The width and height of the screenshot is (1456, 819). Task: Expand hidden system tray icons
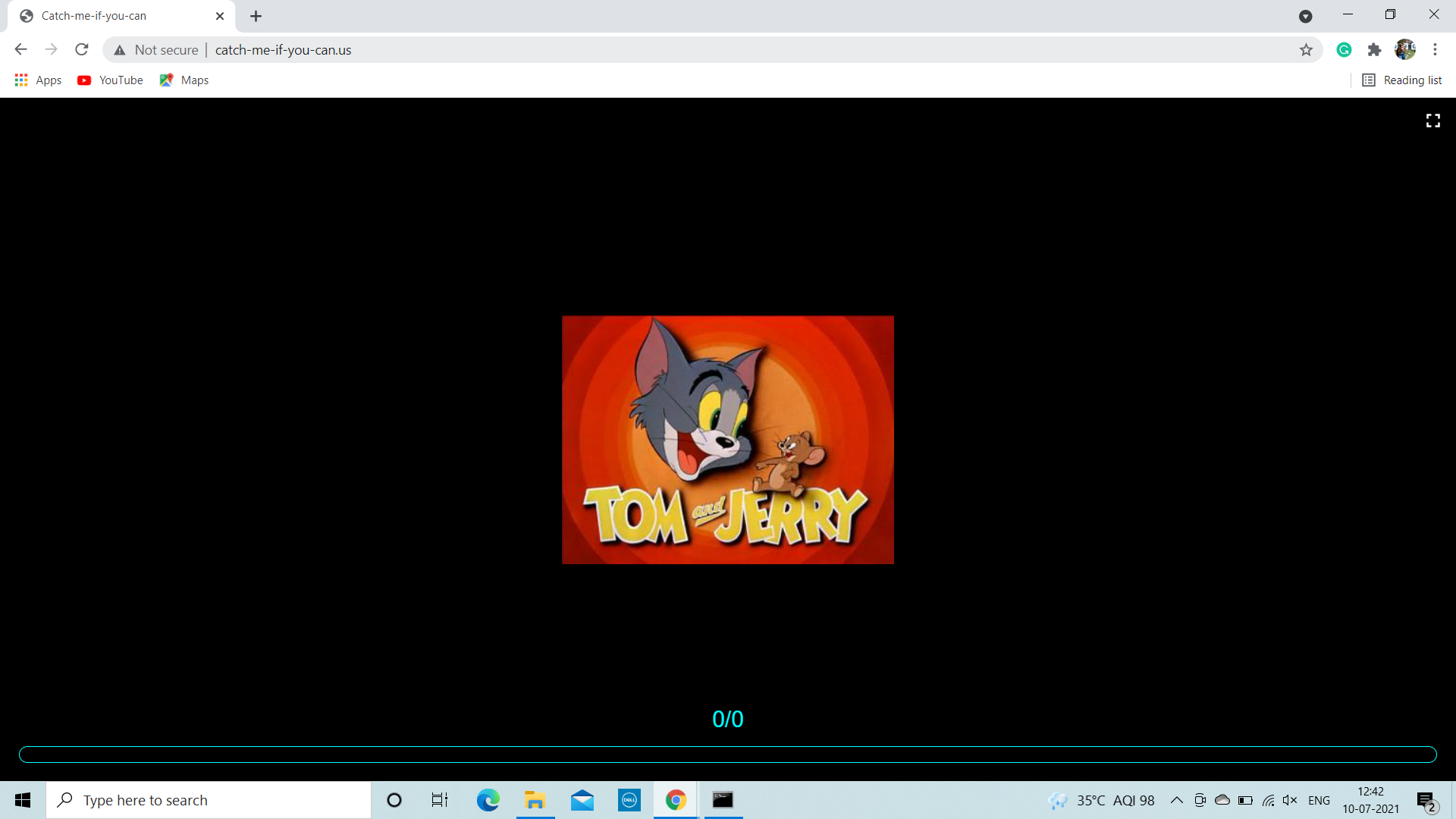point(1176,800)
